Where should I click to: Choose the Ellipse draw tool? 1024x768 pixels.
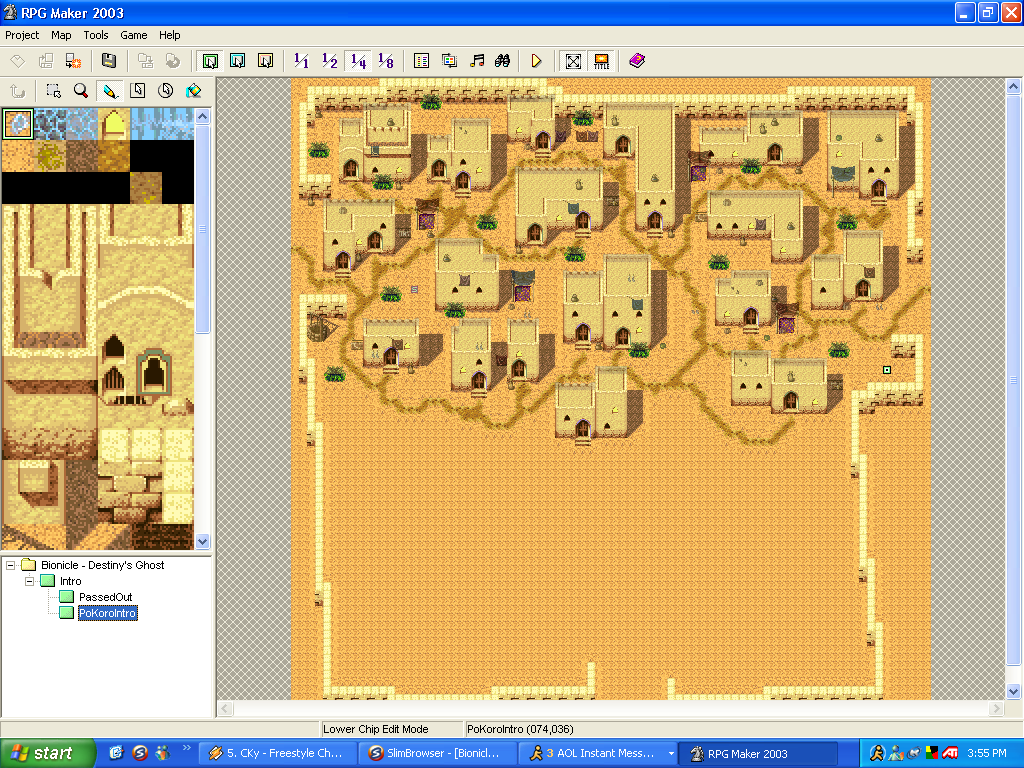[165, 91]
